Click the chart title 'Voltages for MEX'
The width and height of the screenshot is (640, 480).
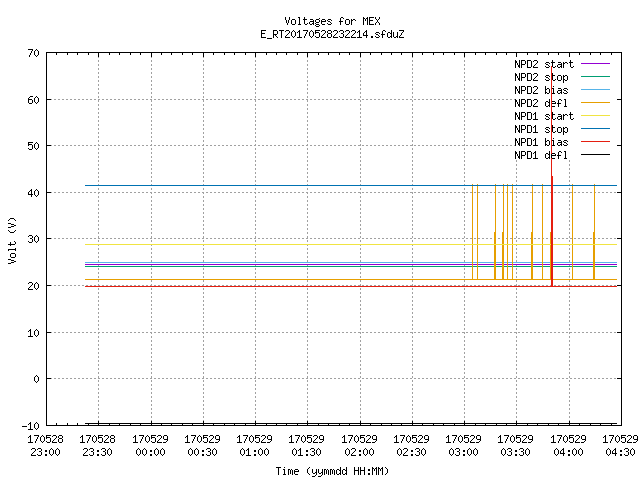332,21
